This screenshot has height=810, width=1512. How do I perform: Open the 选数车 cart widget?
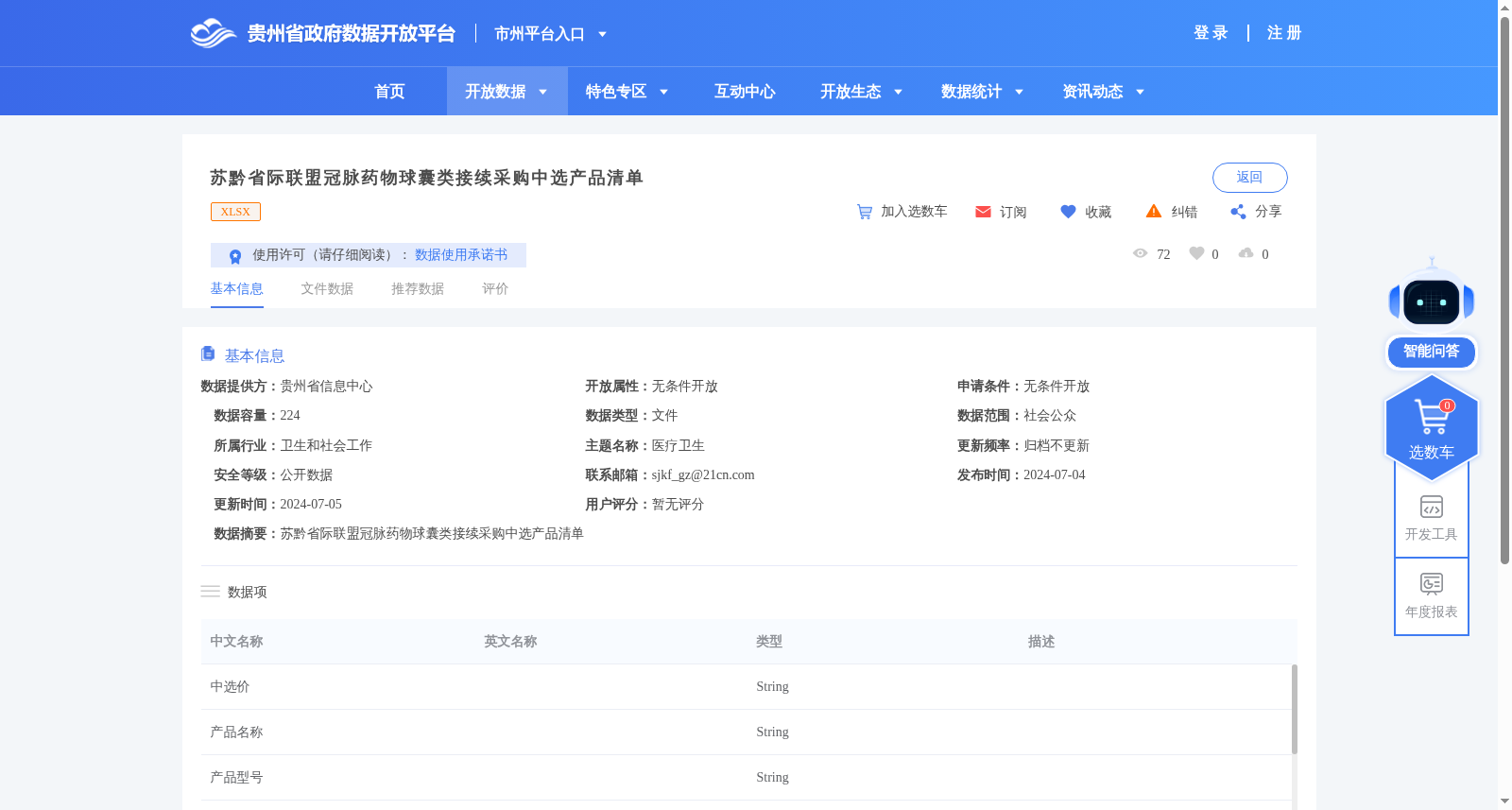click(1432, 427)
